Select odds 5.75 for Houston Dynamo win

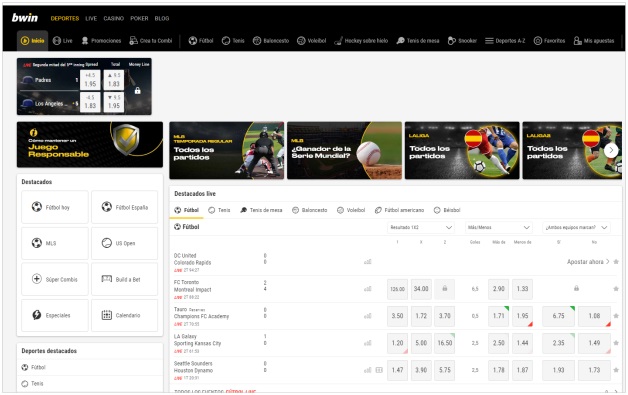pyautogui.click(x=445, y=370)
